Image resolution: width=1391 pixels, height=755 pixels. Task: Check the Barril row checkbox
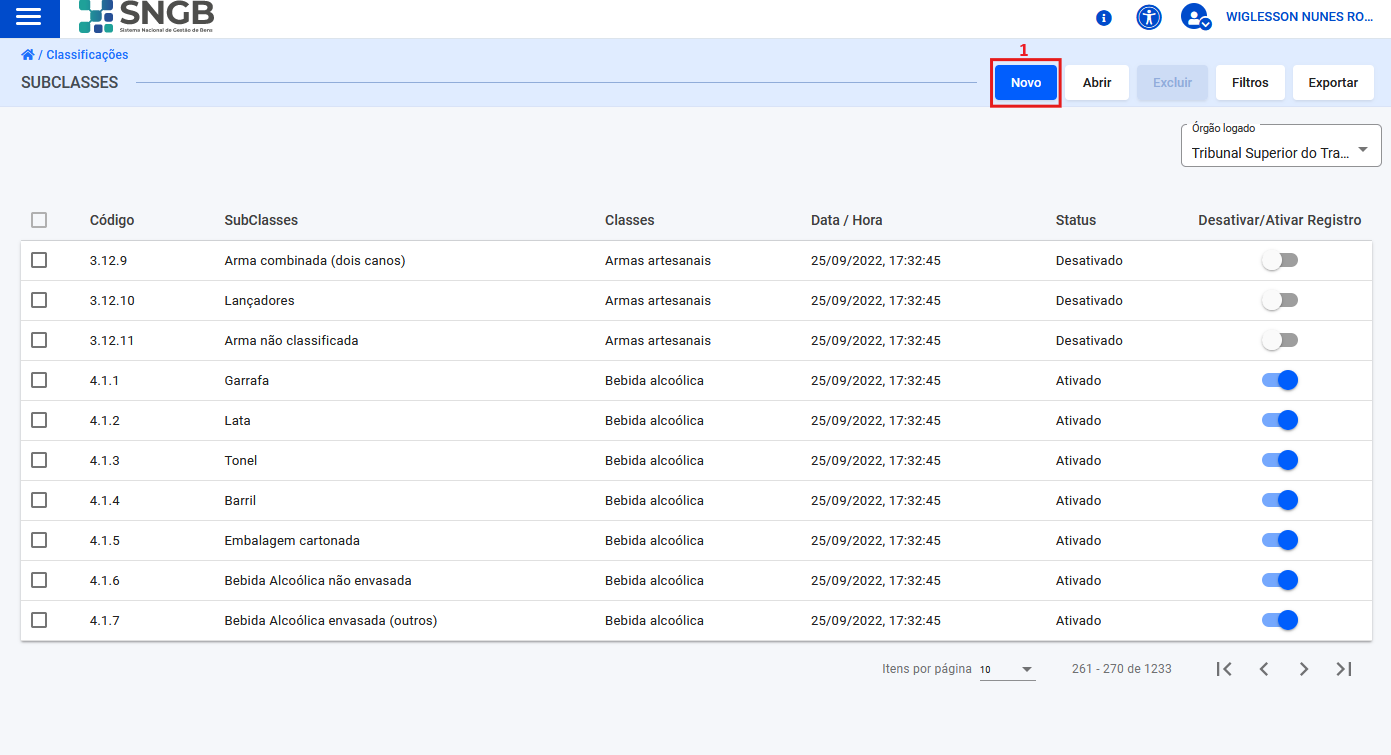[39, 500]
